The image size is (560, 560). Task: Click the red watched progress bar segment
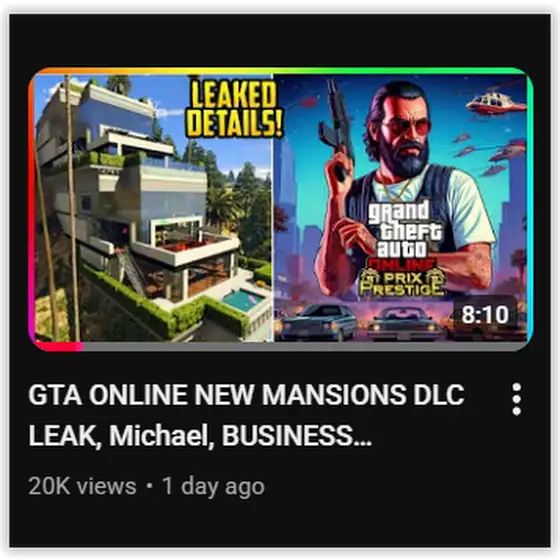(57, 346)
